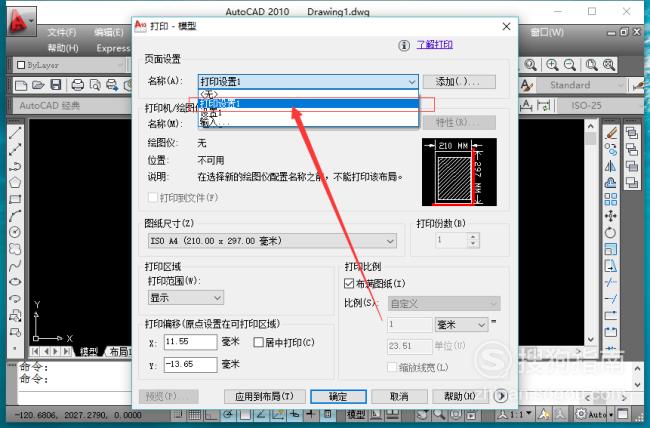Open the 毫米 units dropdown

point(461,325)
